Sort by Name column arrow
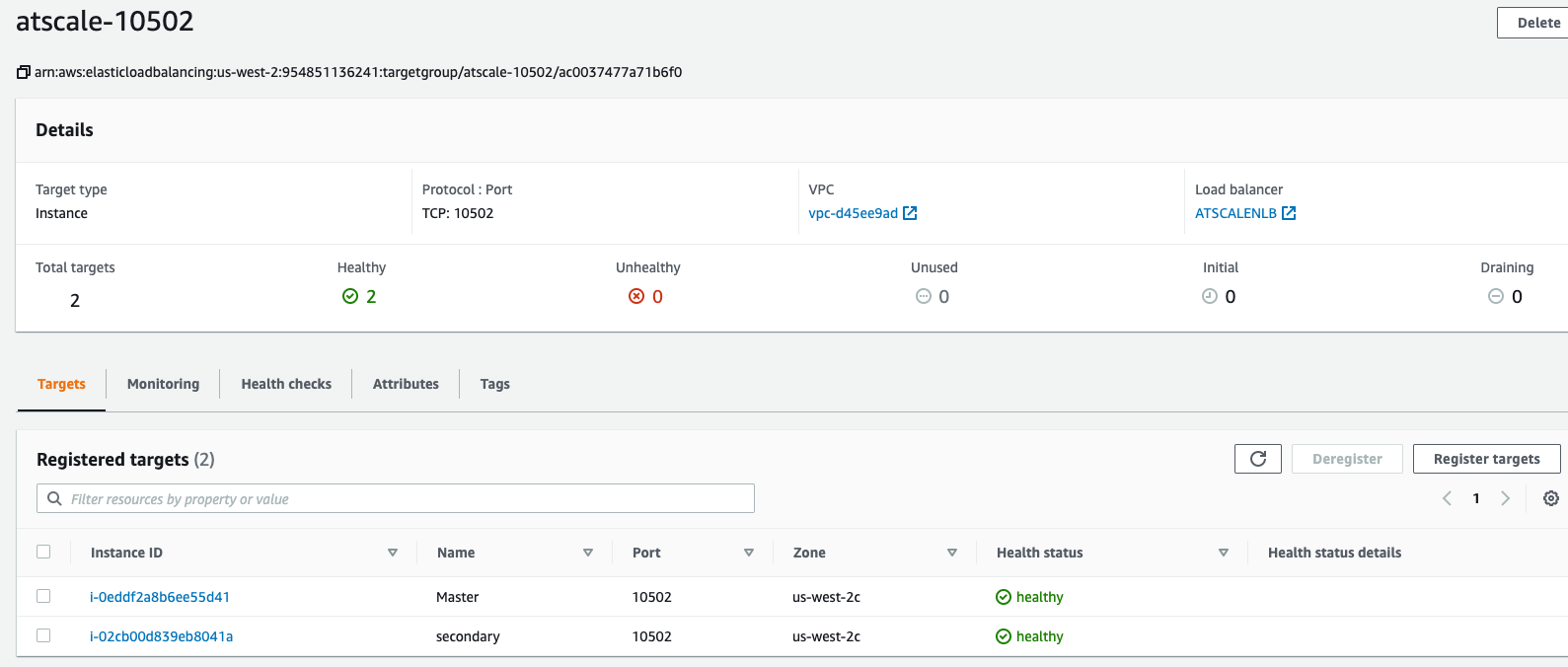The height and width of the screenshot is (667, 1568). pyautogui.click(x=588, y=553)
